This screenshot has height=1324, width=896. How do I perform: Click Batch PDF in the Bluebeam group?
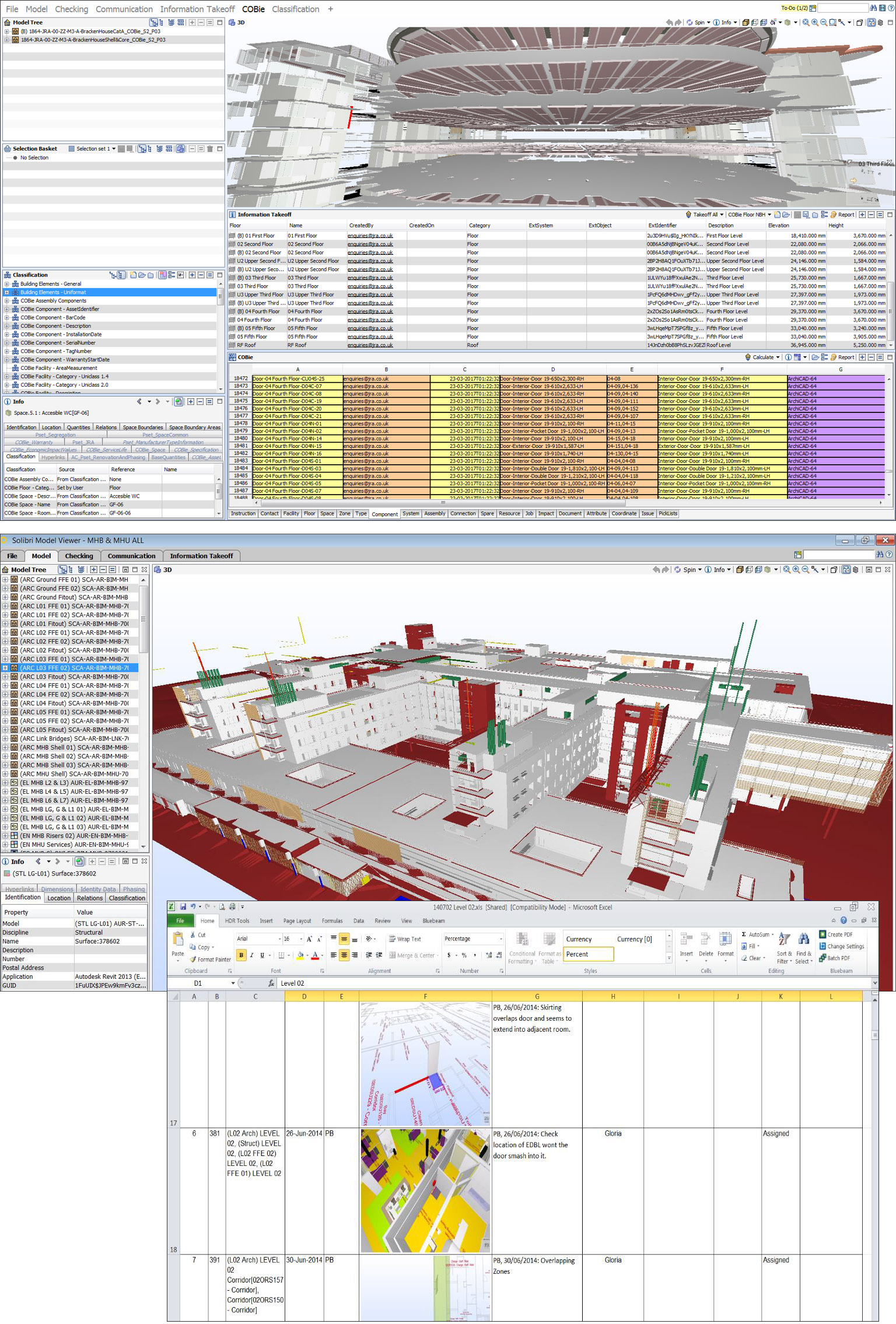pyautogui.click(x=835, y=958)
